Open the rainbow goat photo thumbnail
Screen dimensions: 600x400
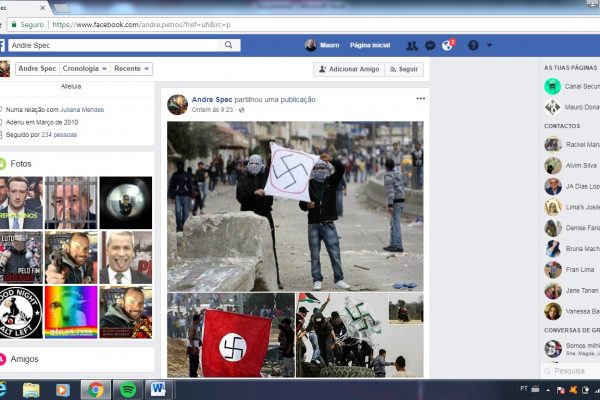[x=71, y=312]
